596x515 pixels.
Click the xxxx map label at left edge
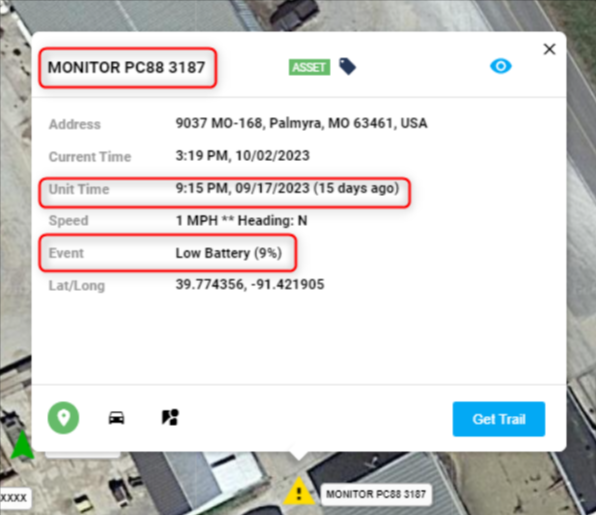click(14, 498)
